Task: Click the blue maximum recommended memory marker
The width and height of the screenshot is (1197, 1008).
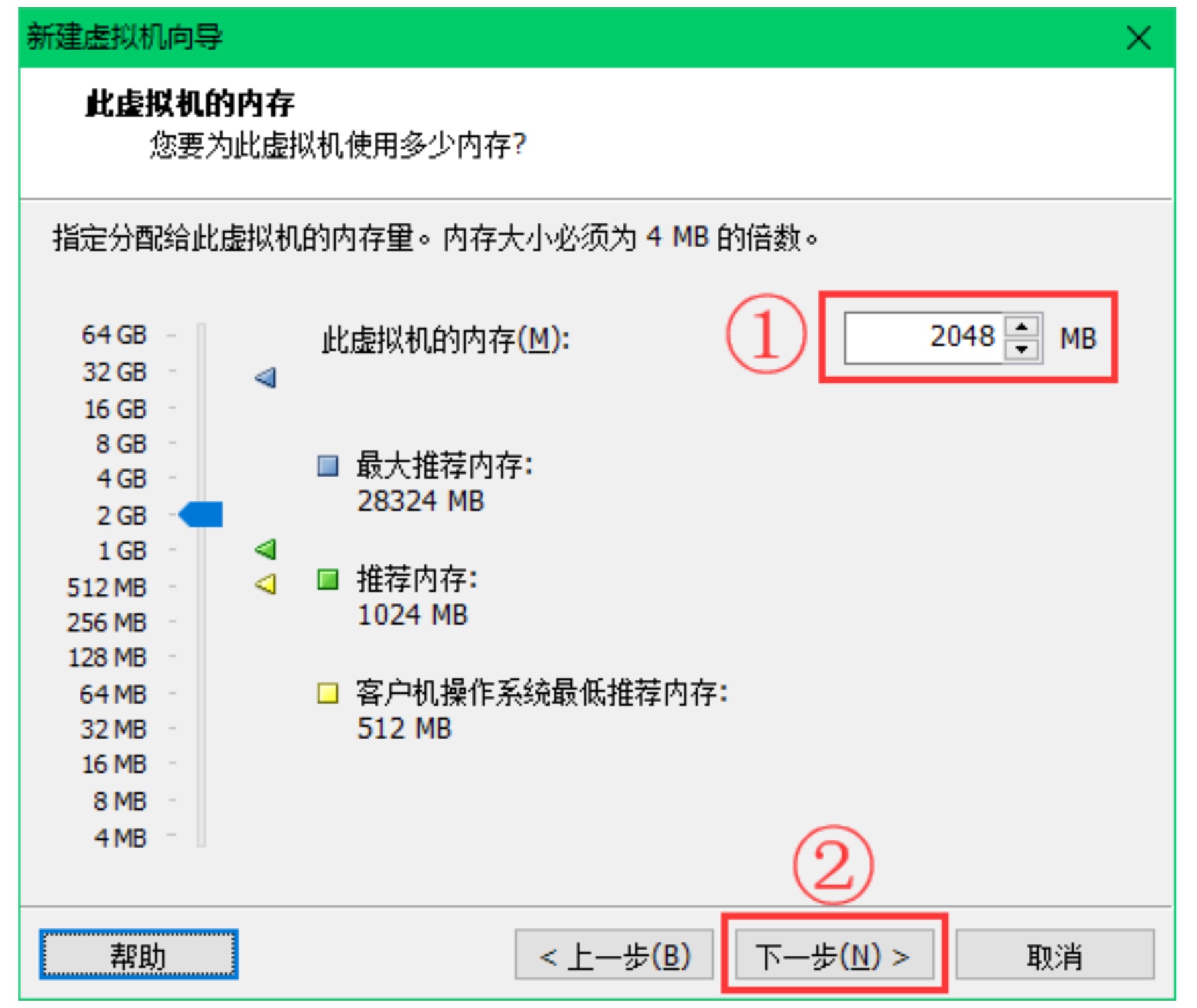Action: (x=266, y=378)
